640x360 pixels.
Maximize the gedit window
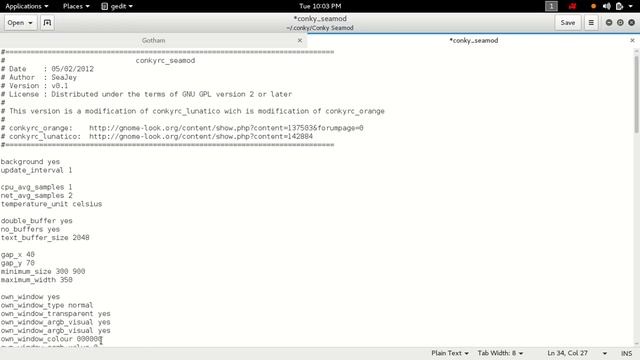pos(620,23)
